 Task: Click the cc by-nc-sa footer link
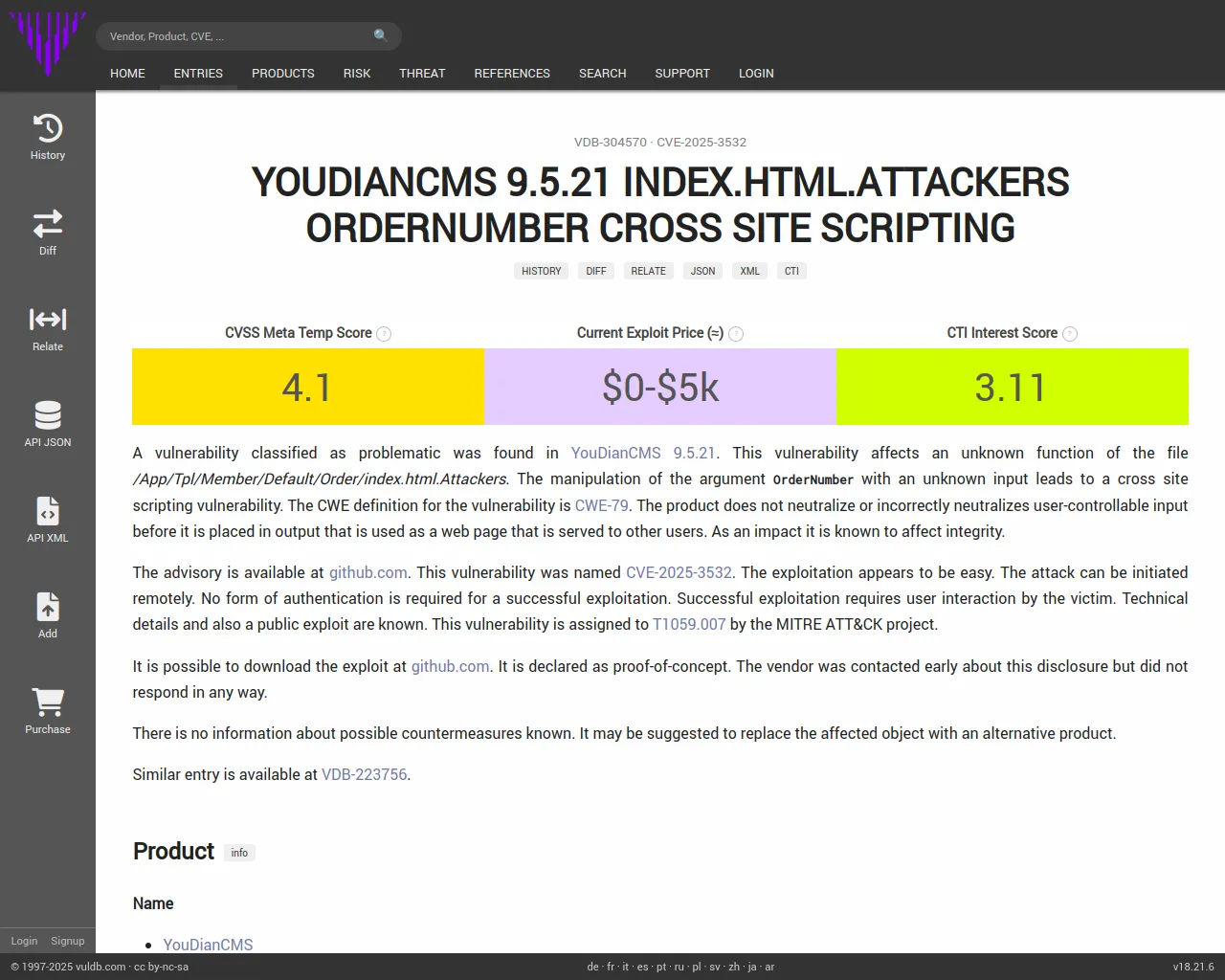click(x=161, y=967)
